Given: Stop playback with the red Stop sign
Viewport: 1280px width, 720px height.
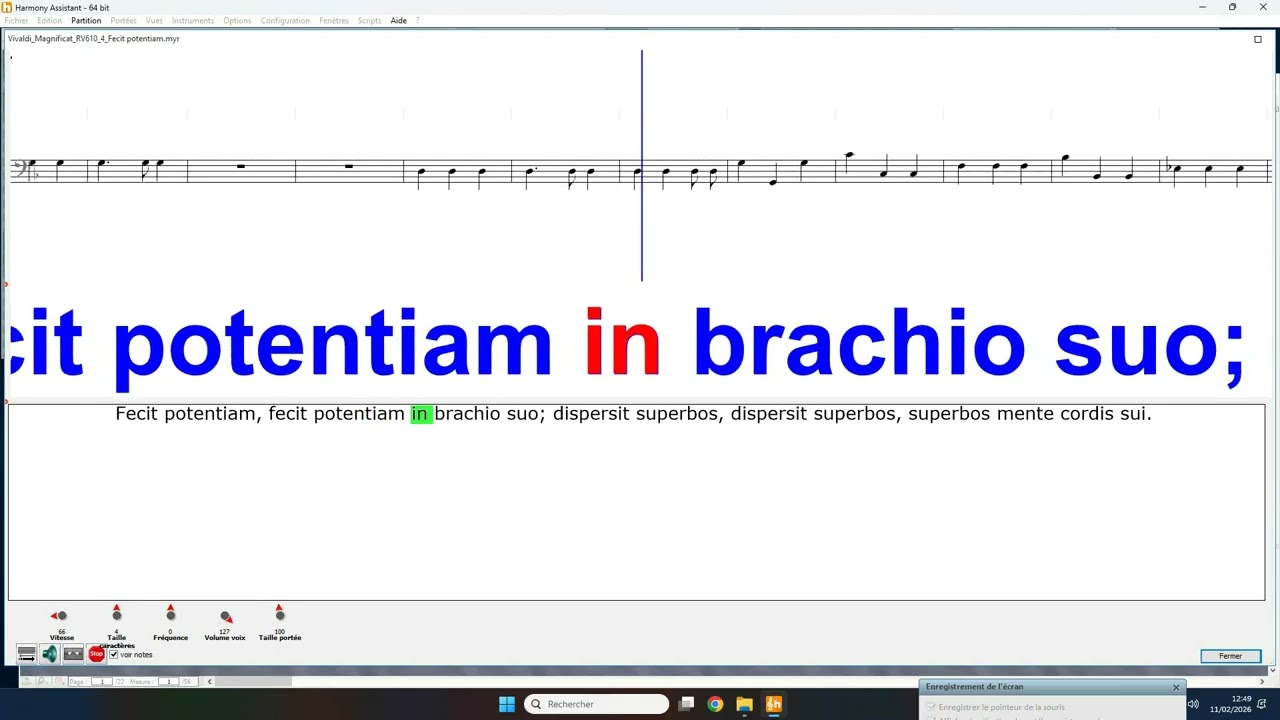Looking at the screenshot, I should pos(97,654).
